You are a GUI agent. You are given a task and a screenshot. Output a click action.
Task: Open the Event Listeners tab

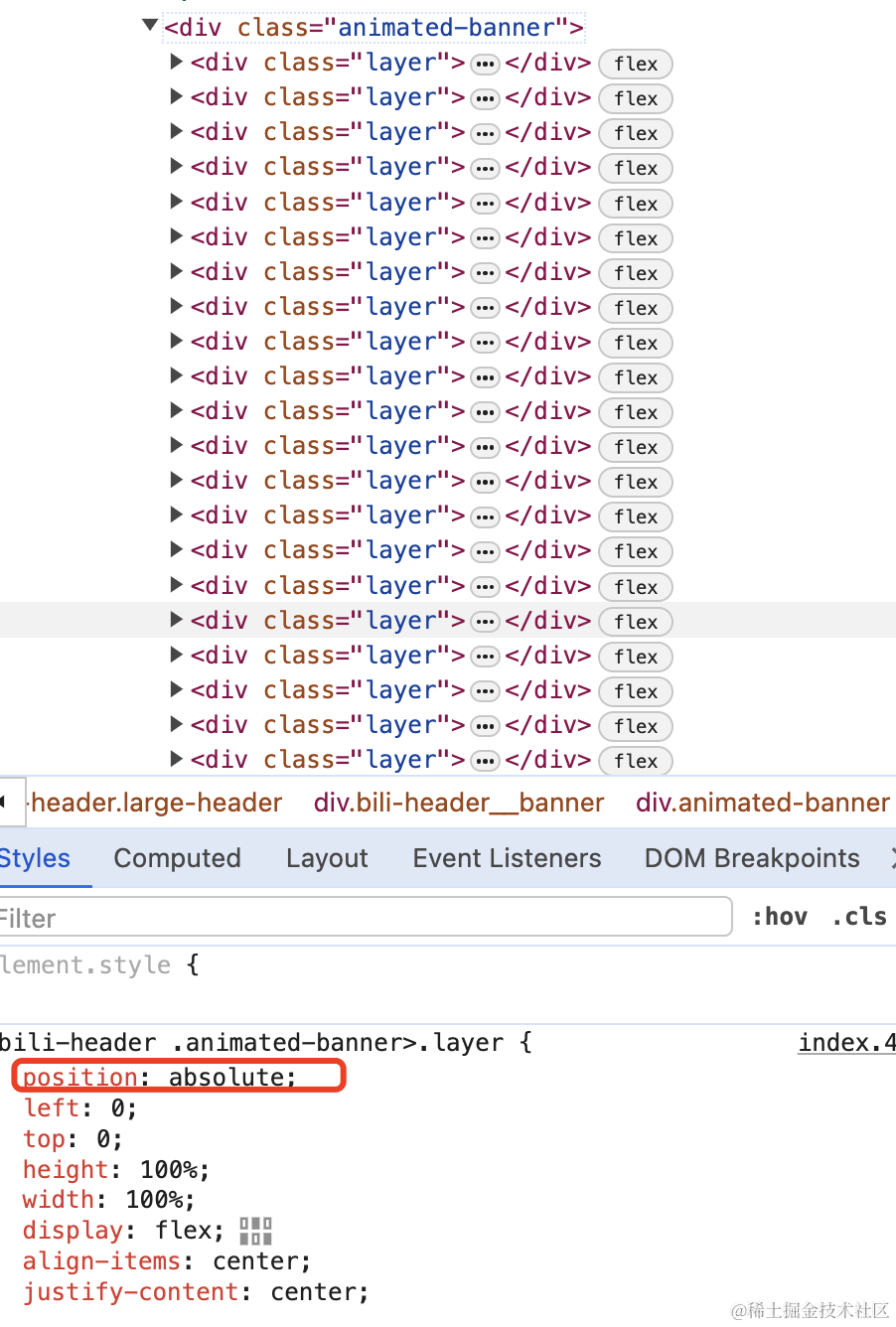508,858
